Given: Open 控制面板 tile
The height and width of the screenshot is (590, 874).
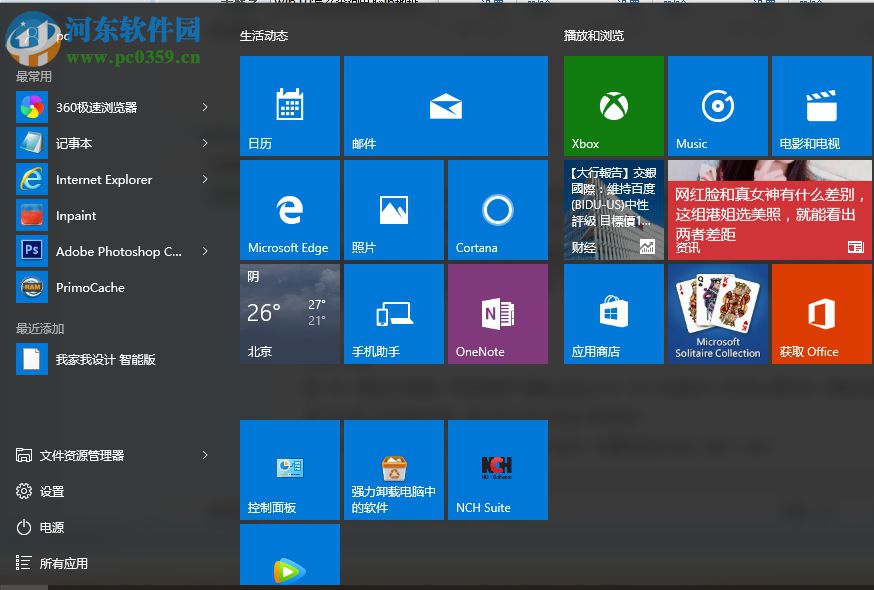Looking at the screenshot, I should (x=289, y=470).
